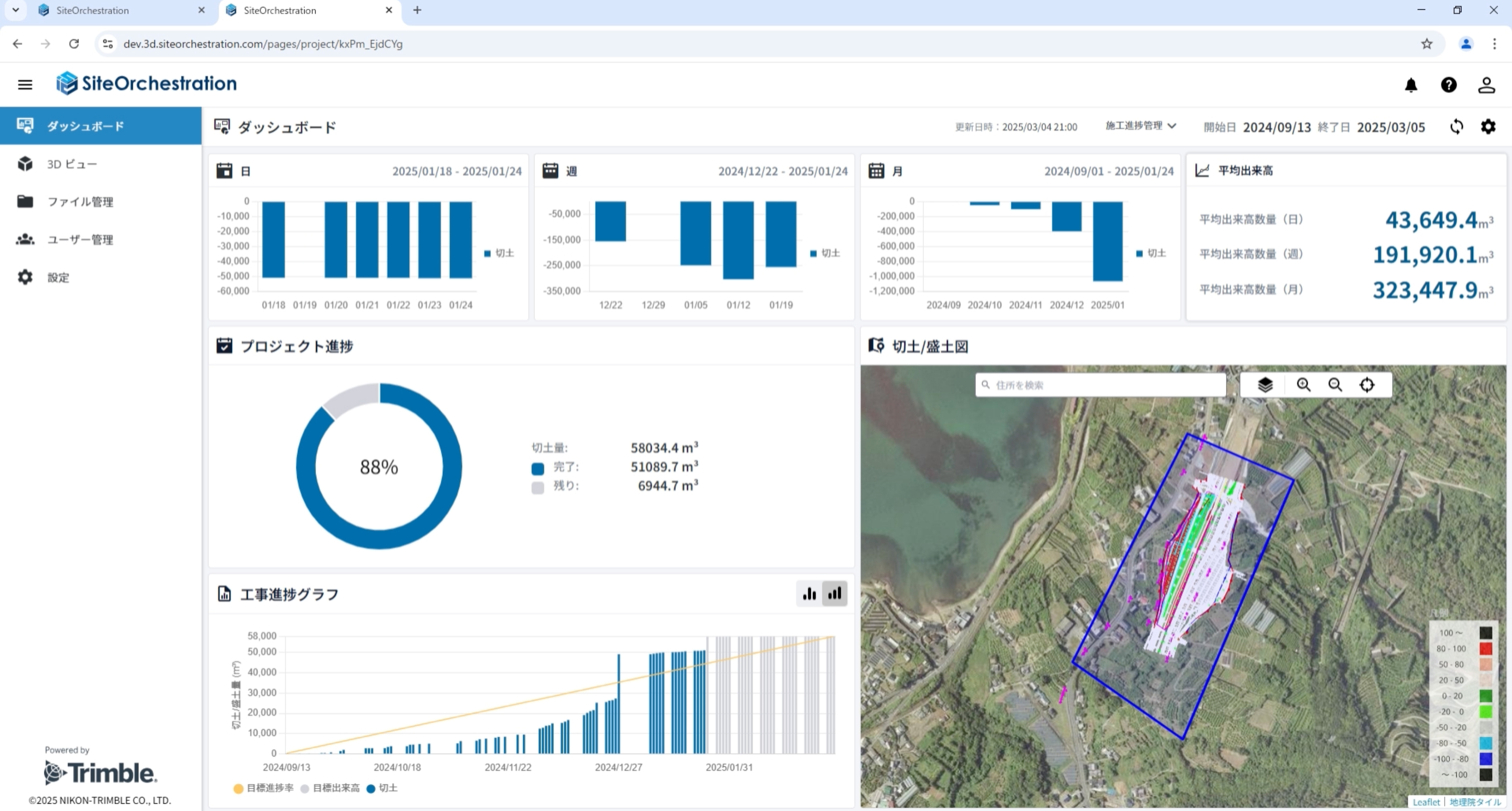Toggle 目標進捗率 legend series in graph
Image resolution: width=1512 pixels, height=811 pixels.
click(264, 788)
